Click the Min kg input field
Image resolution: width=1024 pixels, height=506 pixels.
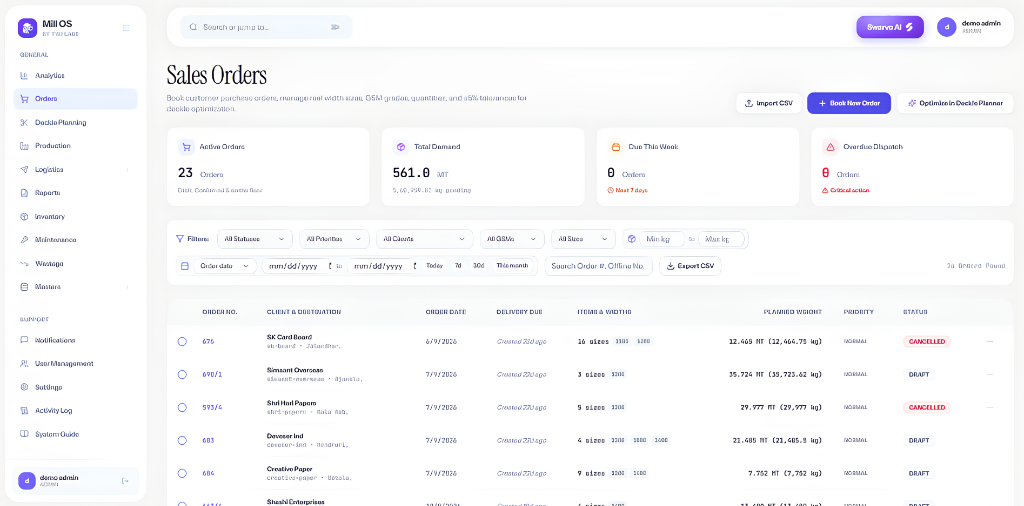pyautogui.click(x=662, y=239)
